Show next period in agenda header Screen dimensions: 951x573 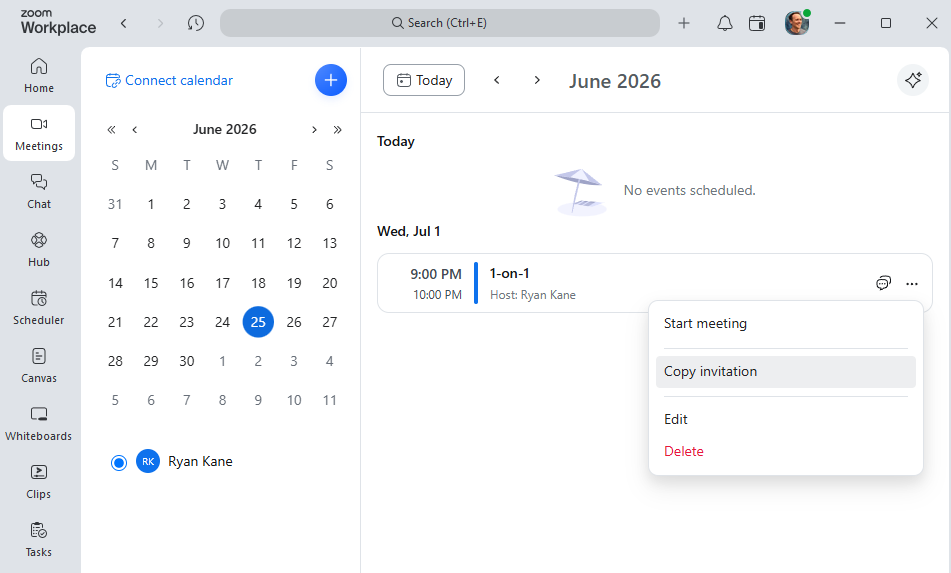point(537,80)
